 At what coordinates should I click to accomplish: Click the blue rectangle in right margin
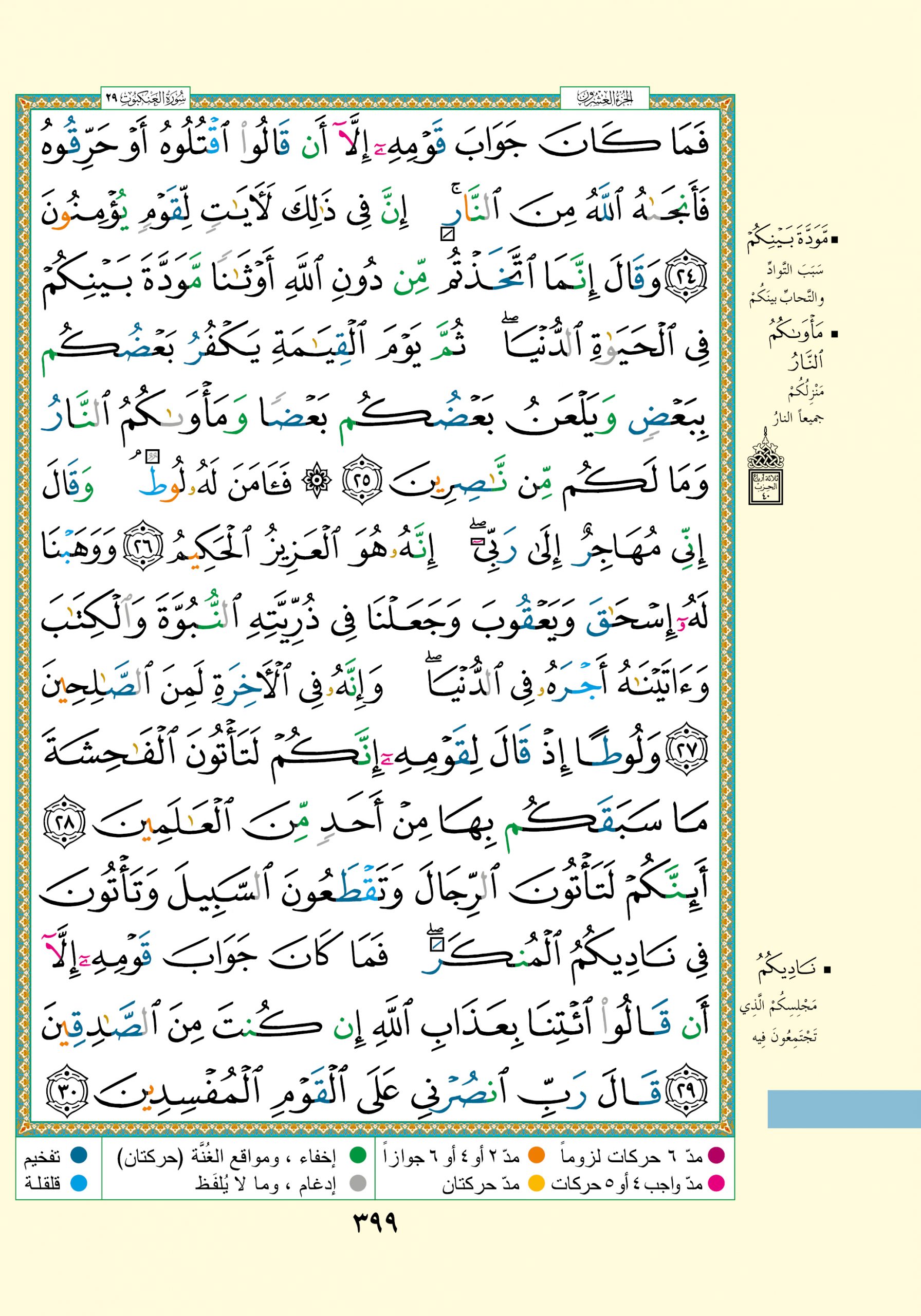point(843,1108)
